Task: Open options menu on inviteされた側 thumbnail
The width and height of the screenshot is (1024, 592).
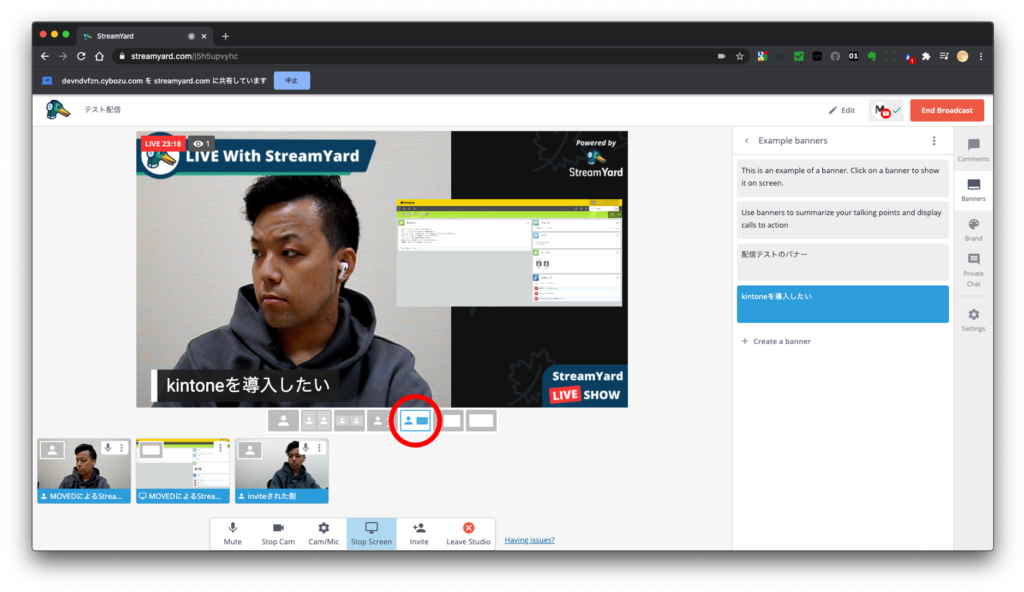Action: tap(319, 448)
